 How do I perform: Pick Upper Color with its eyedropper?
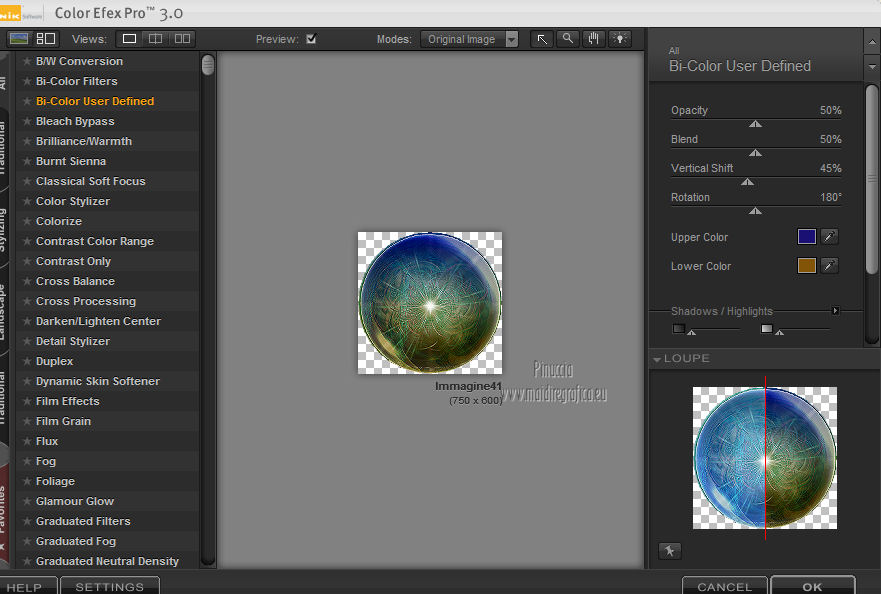point(829,237)
